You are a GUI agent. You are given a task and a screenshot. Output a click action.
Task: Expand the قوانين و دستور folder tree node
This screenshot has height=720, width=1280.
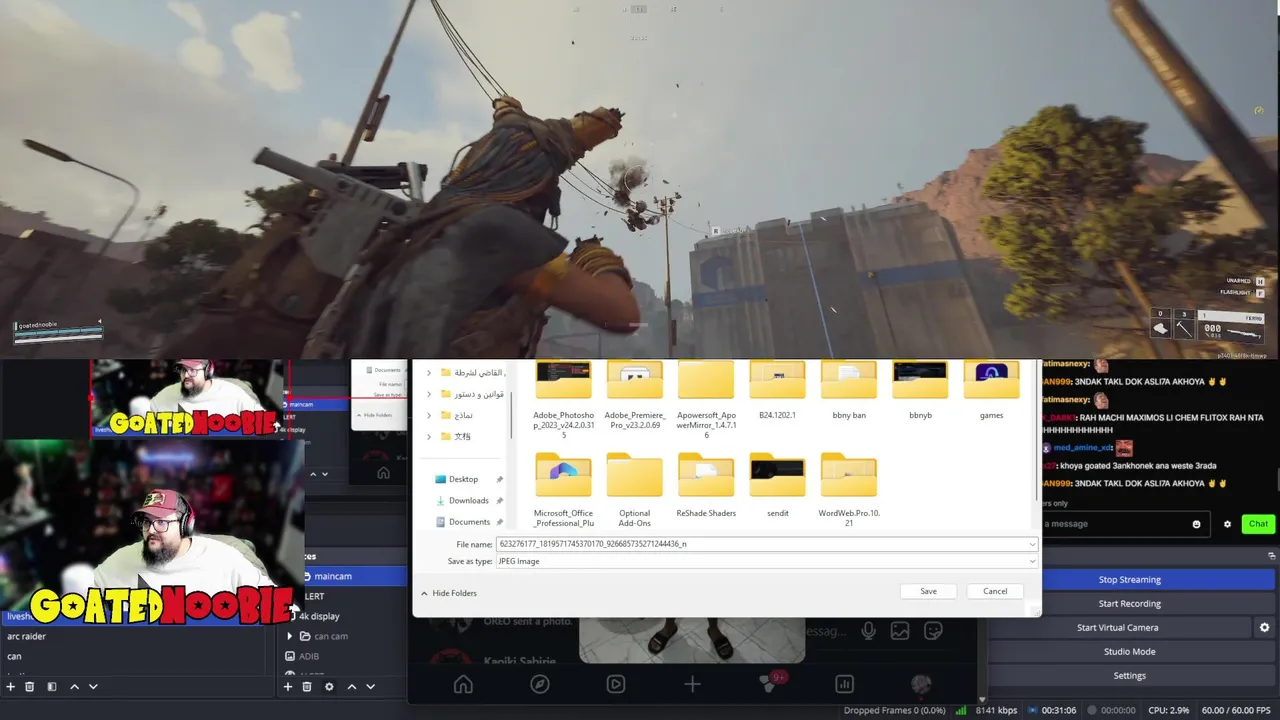click(429, 394)
